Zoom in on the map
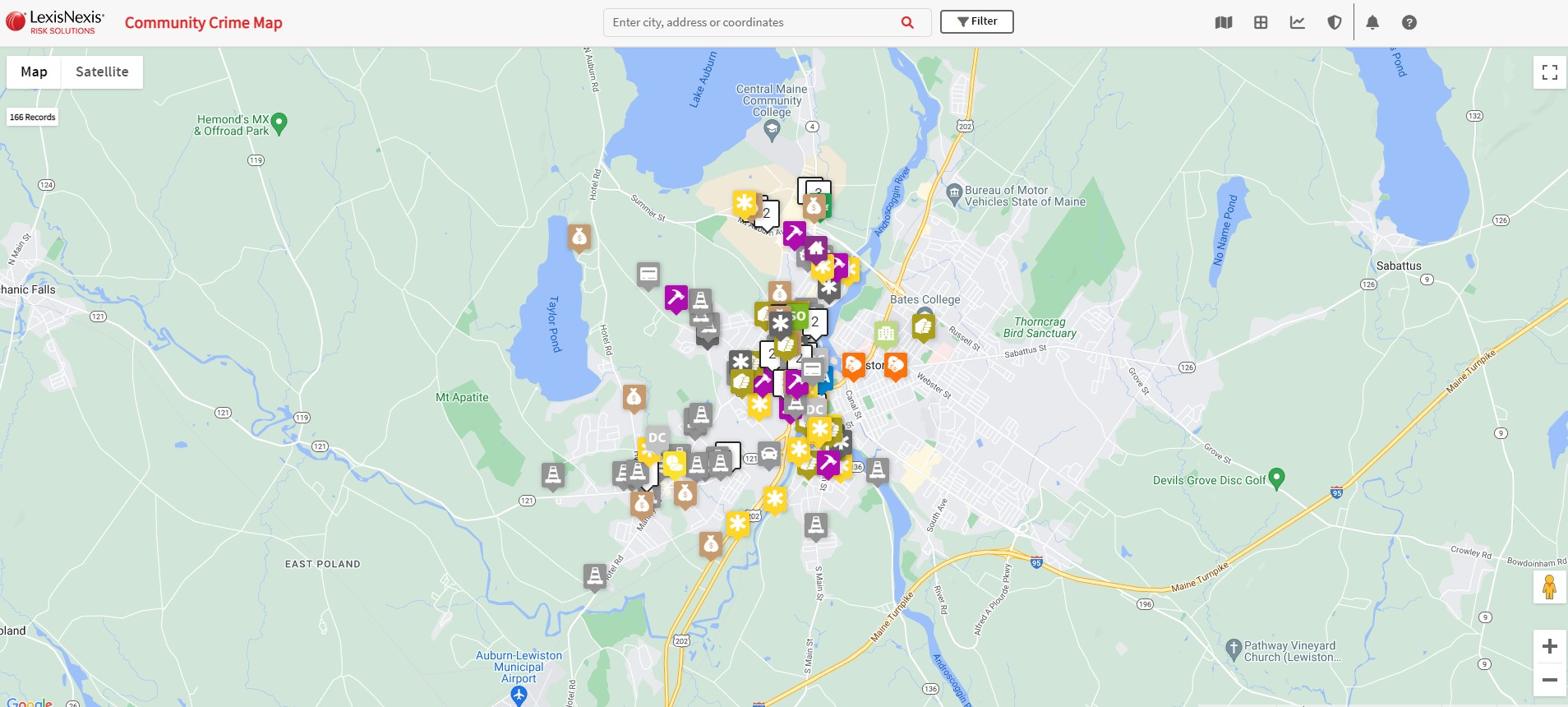Screen dimensions: 1568x707 pyautogui.click(x=1550, y=646)
